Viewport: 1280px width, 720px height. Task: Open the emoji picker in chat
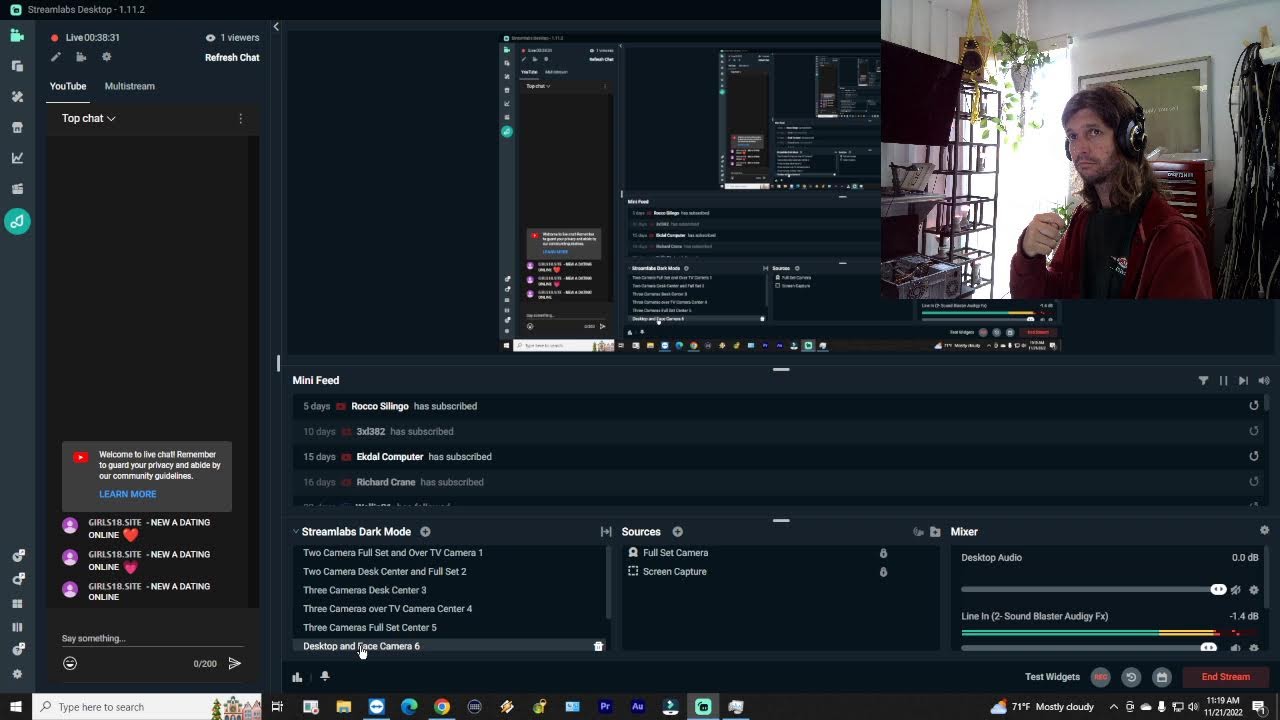(70, 663)
